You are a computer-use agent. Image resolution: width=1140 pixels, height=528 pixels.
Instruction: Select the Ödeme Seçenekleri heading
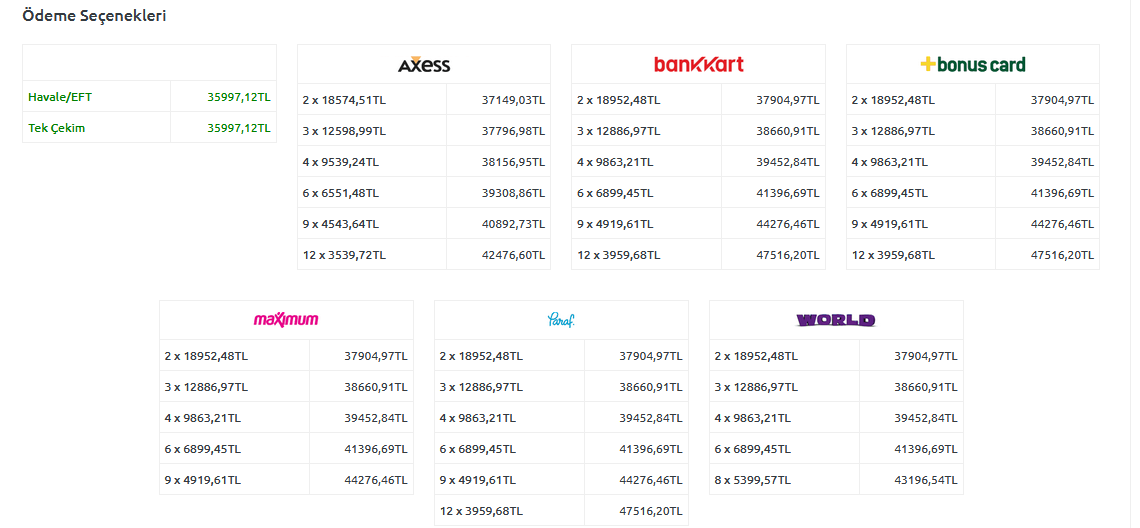[95, 16]
